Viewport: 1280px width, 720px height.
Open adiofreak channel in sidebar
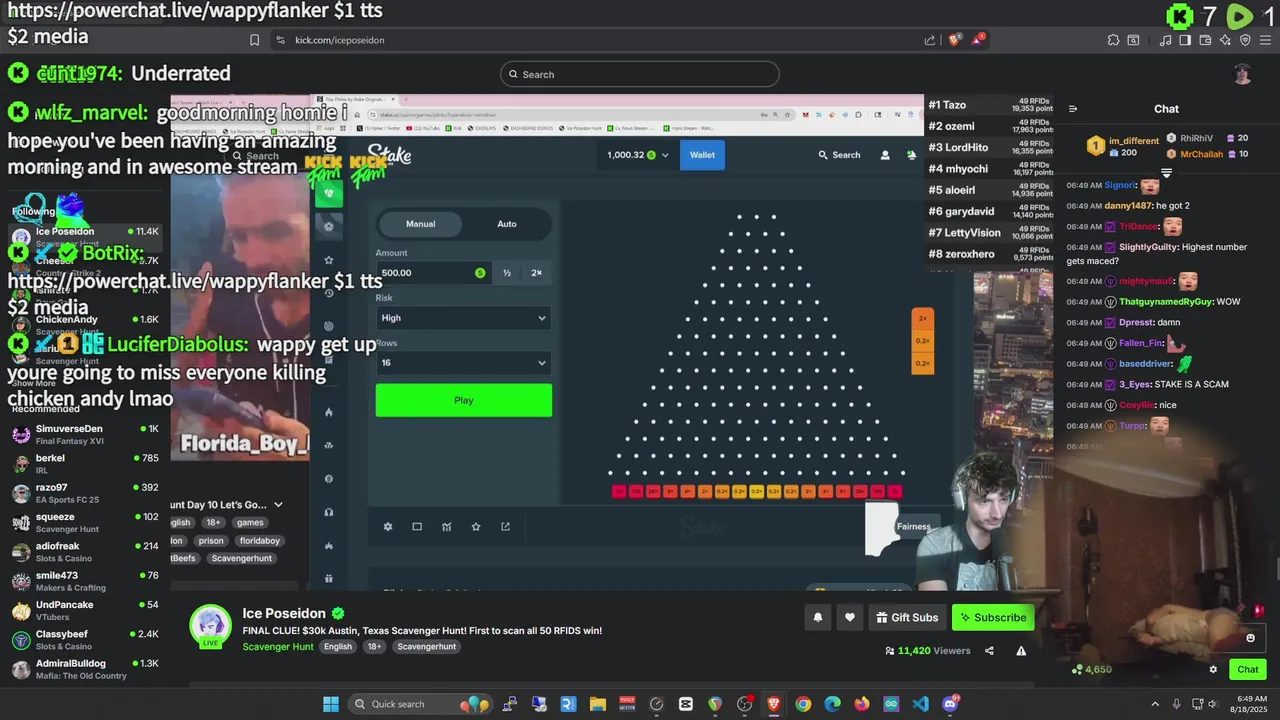coord(85,552)
